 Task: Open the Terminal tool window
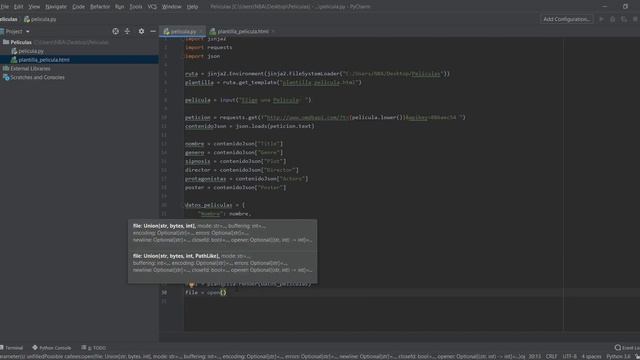11,348
